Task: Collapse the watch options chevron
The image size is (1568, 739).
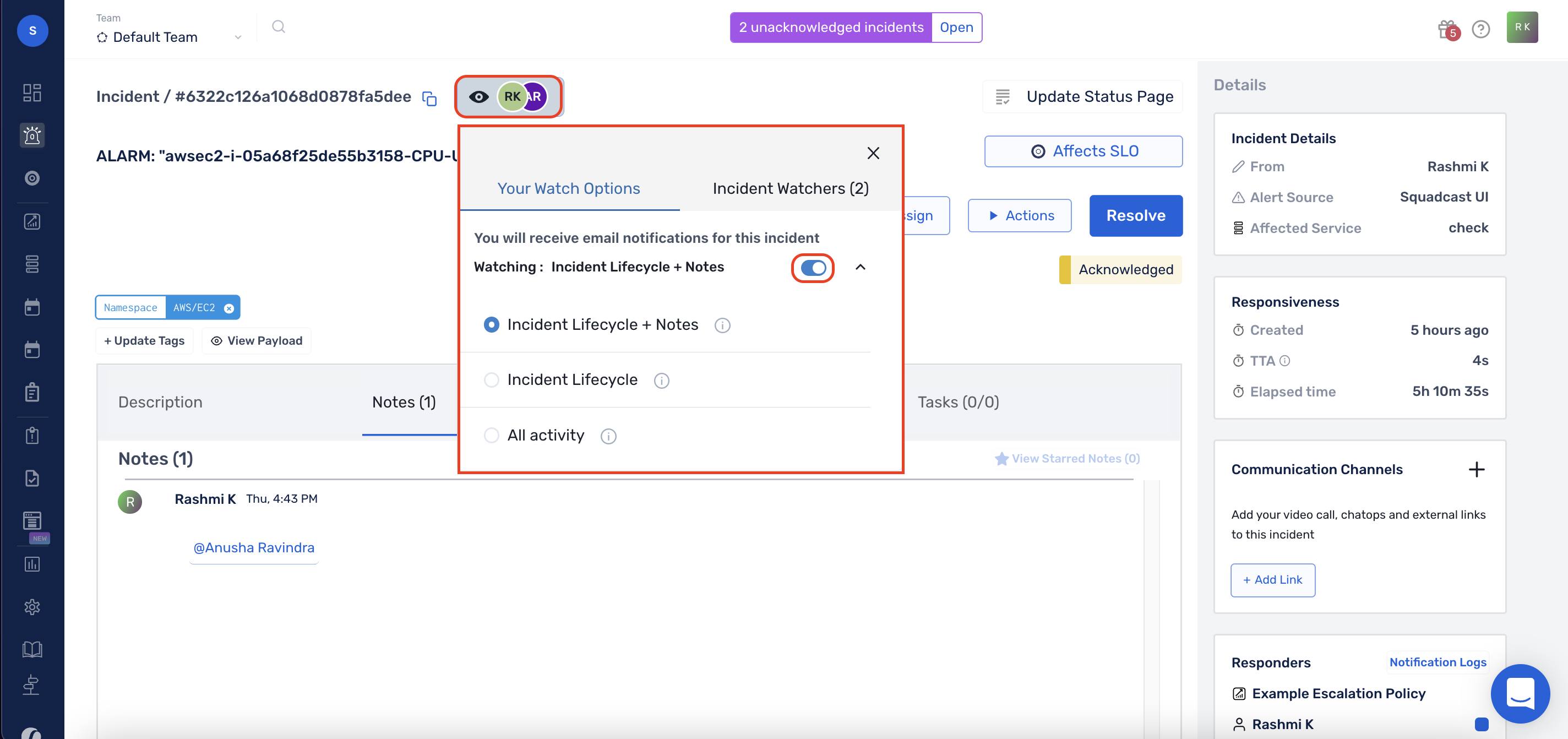Action: [860, 267]
